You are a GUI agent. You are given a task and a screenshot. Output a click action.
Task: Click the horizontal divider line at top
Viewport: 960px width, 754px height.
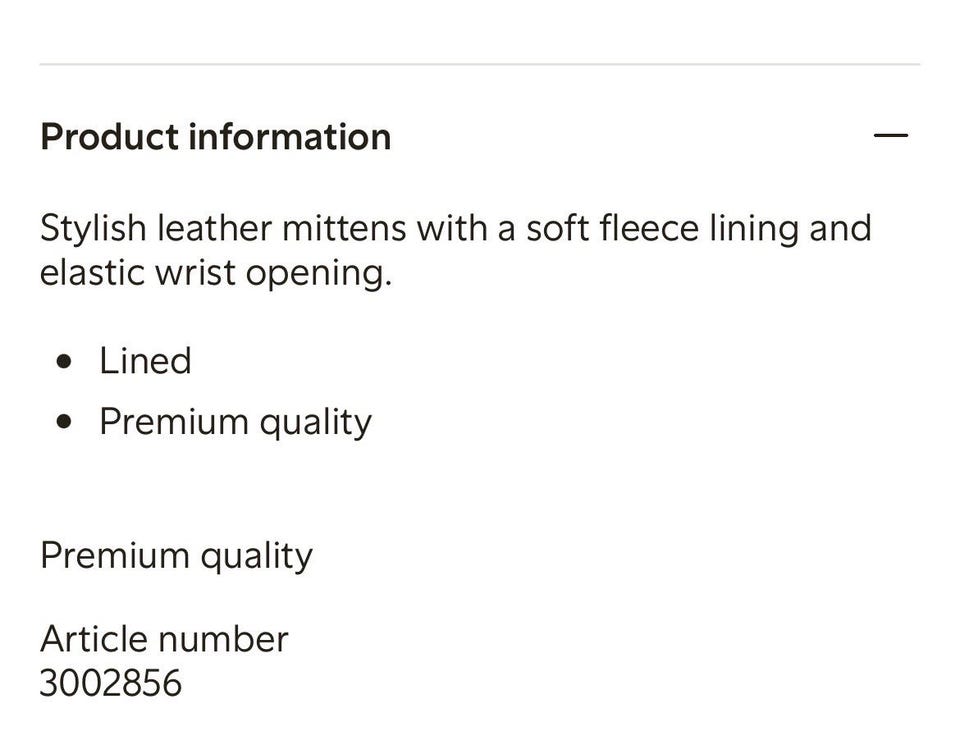[480, 64]
